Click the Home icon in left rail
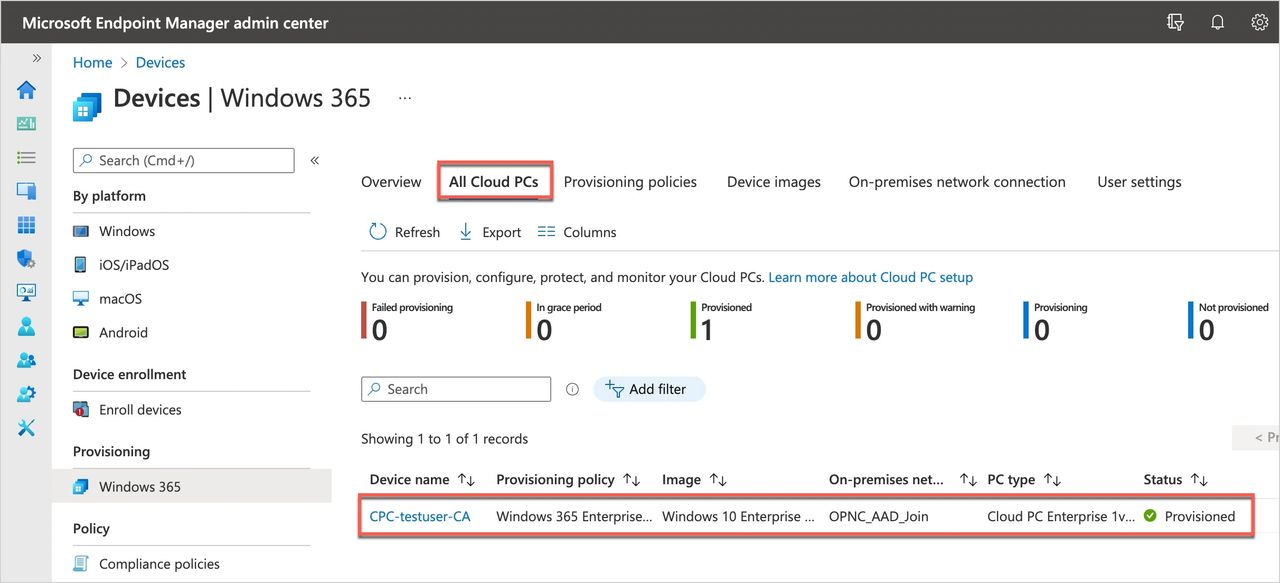 tap(26, 90)
